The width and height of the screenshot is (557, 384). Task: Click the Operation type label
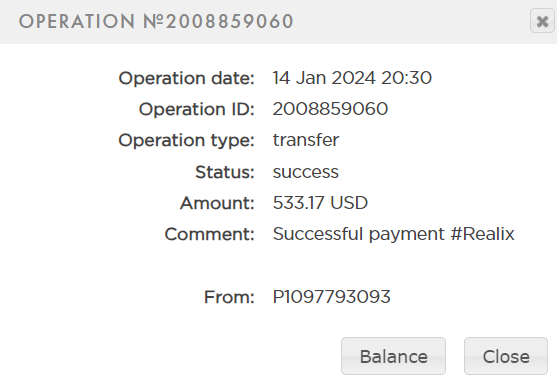coord(186,141)
